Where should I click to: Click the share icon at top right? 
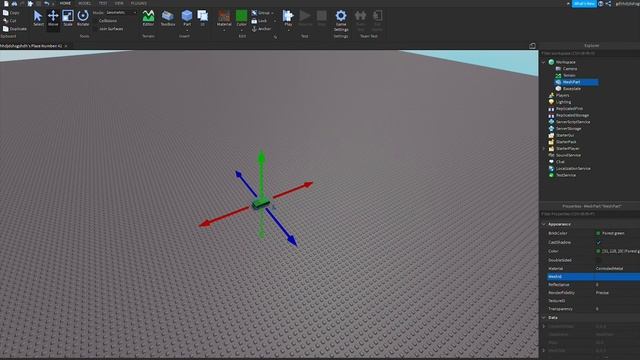(608, 4)
